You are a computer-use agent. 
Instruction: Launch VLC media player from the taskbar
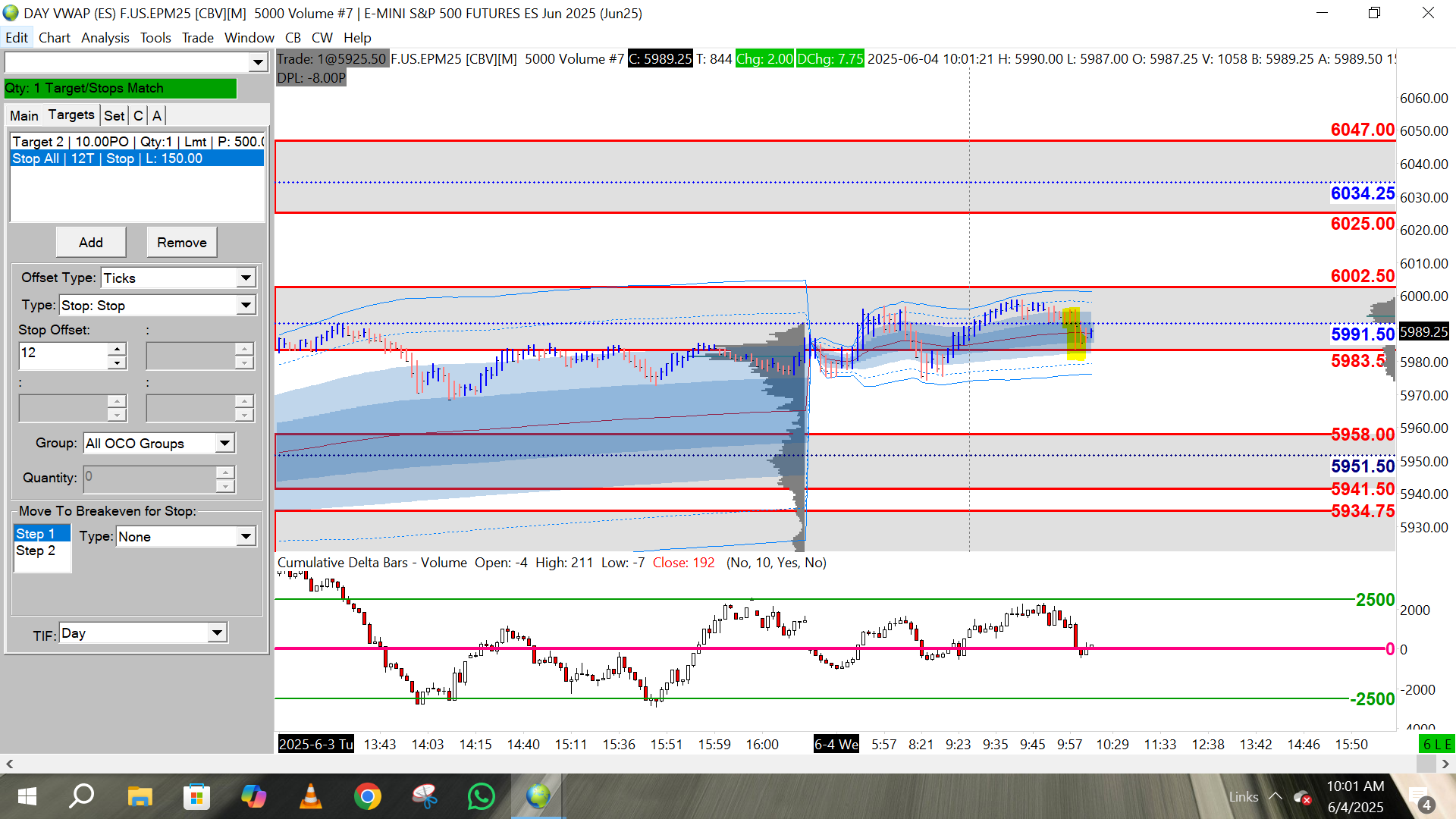(310, 796)
